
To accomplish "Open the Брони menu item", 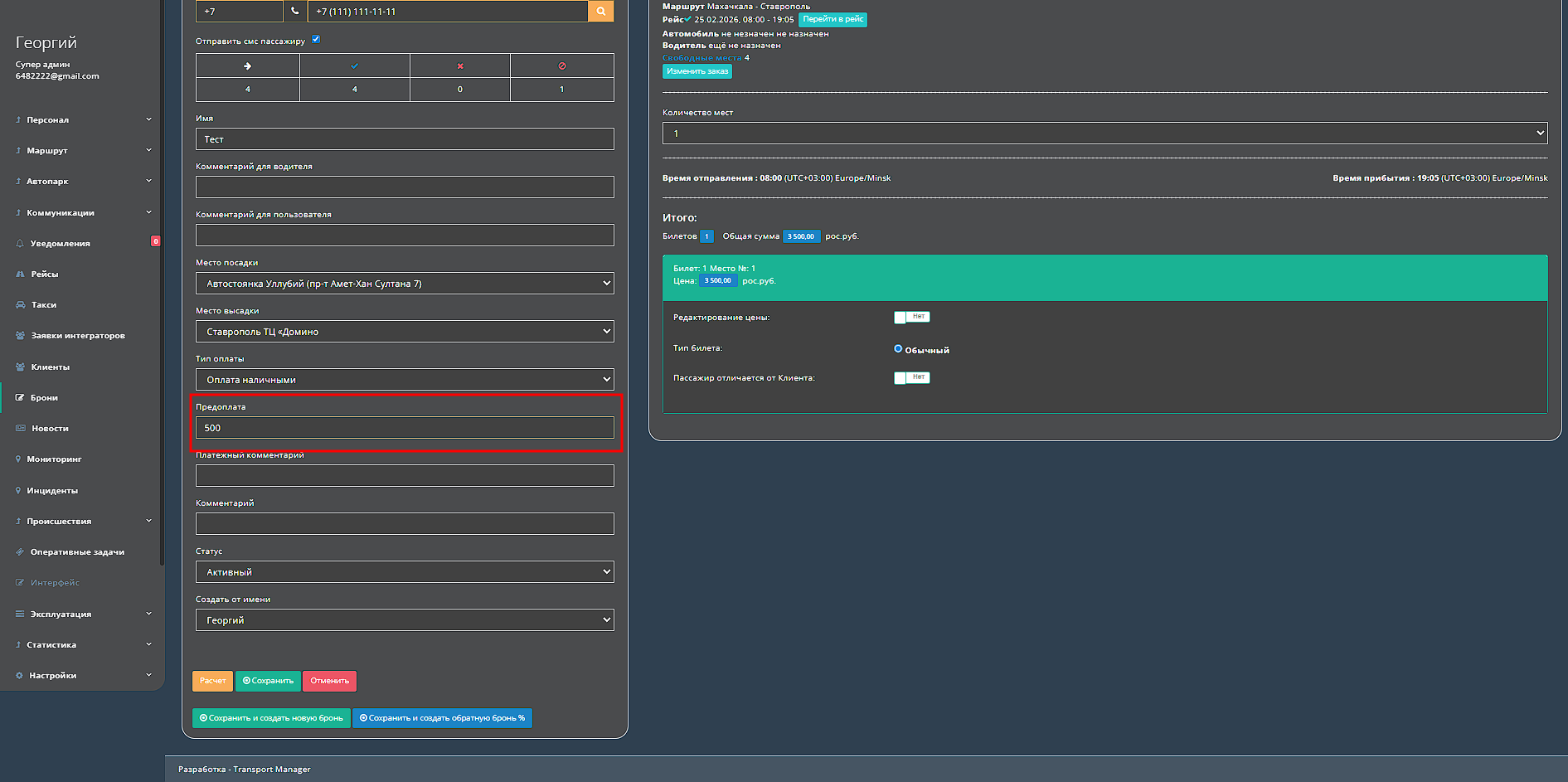I will point(44,398).
